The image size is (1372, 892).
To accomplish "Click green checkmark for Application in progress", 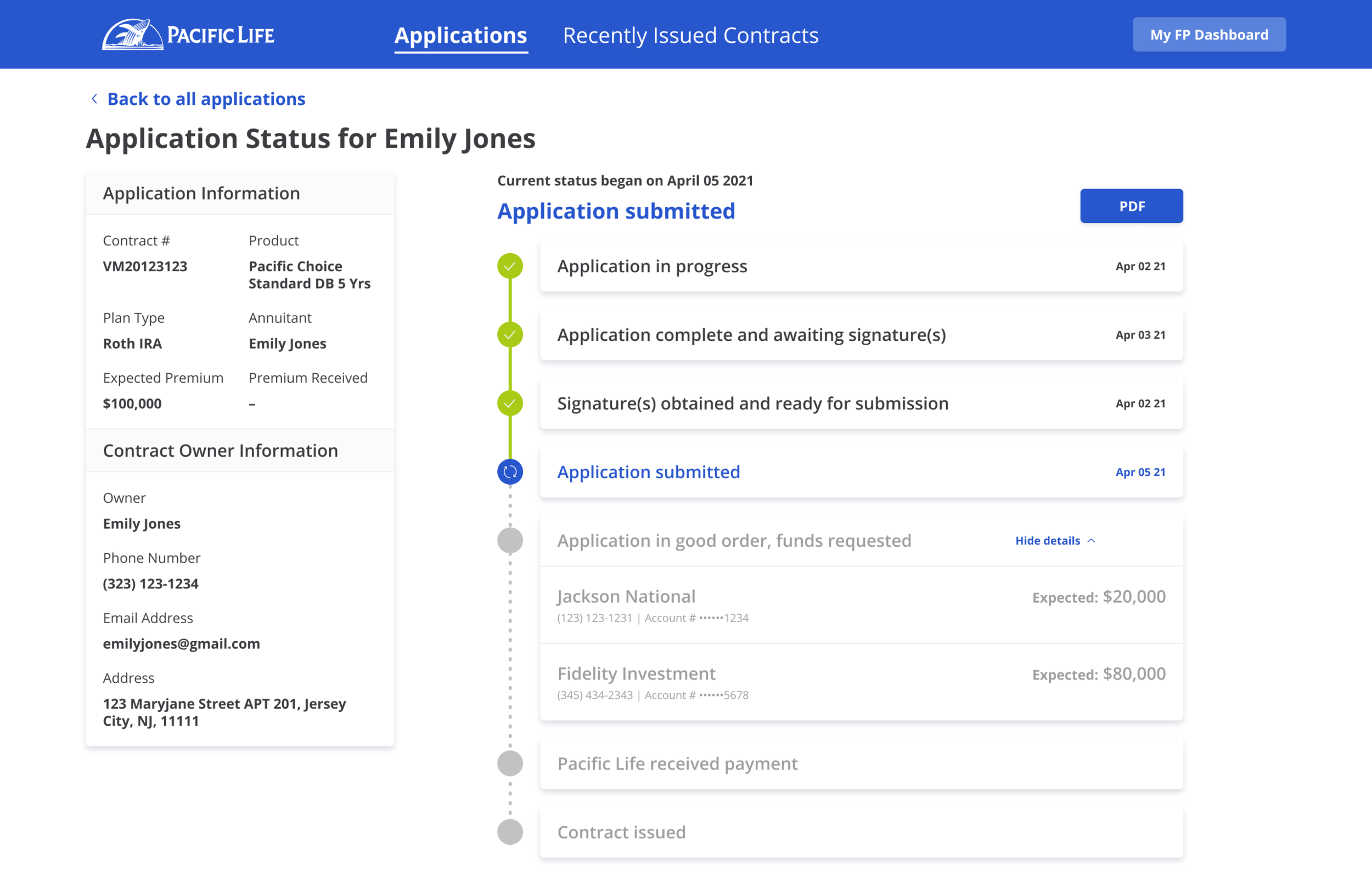I will tap(510, 266).
